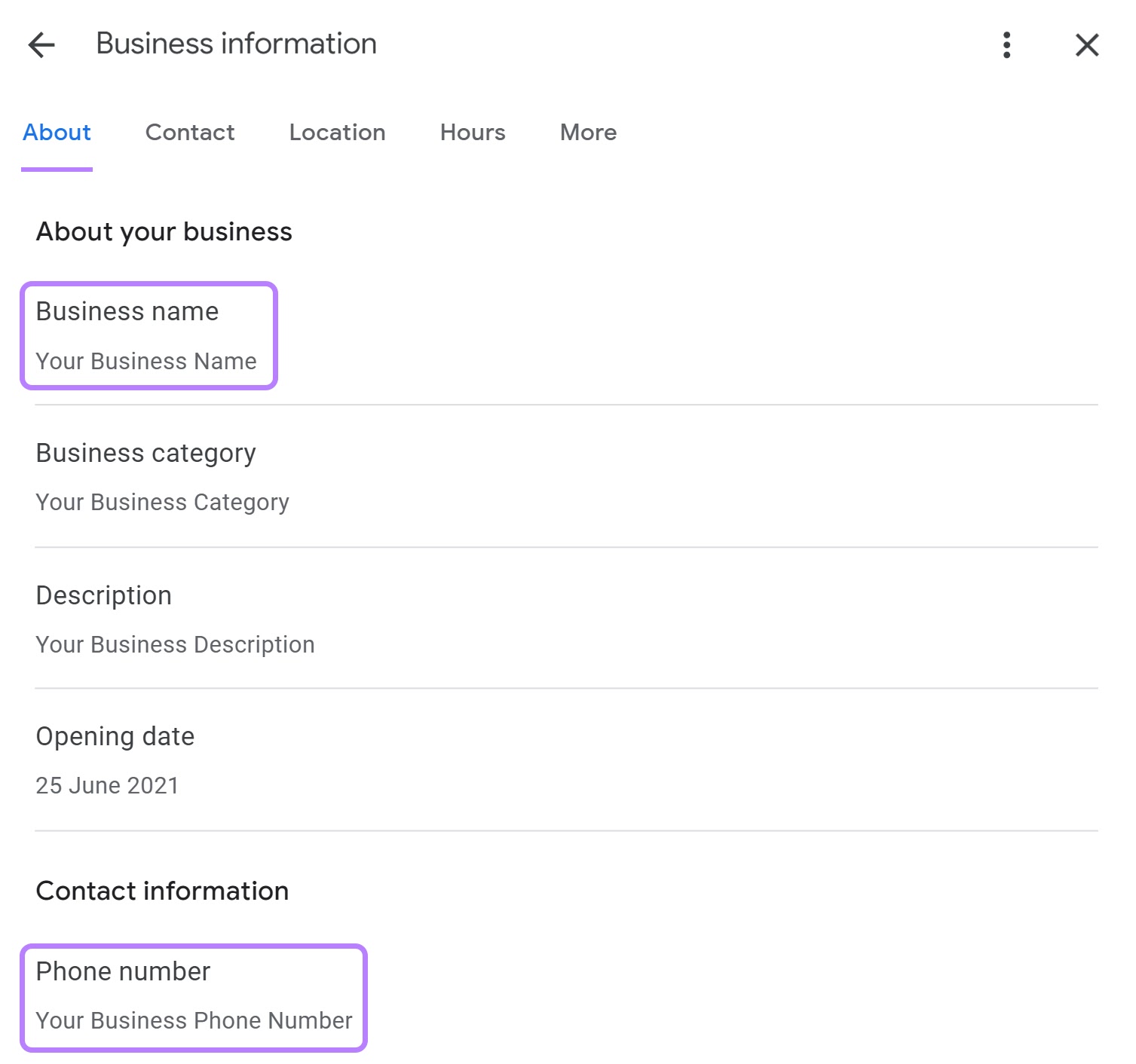This screenshot has height=1064, width=1136.
Task: Switch to the Contact tab
Action: (x=189, y=133)
